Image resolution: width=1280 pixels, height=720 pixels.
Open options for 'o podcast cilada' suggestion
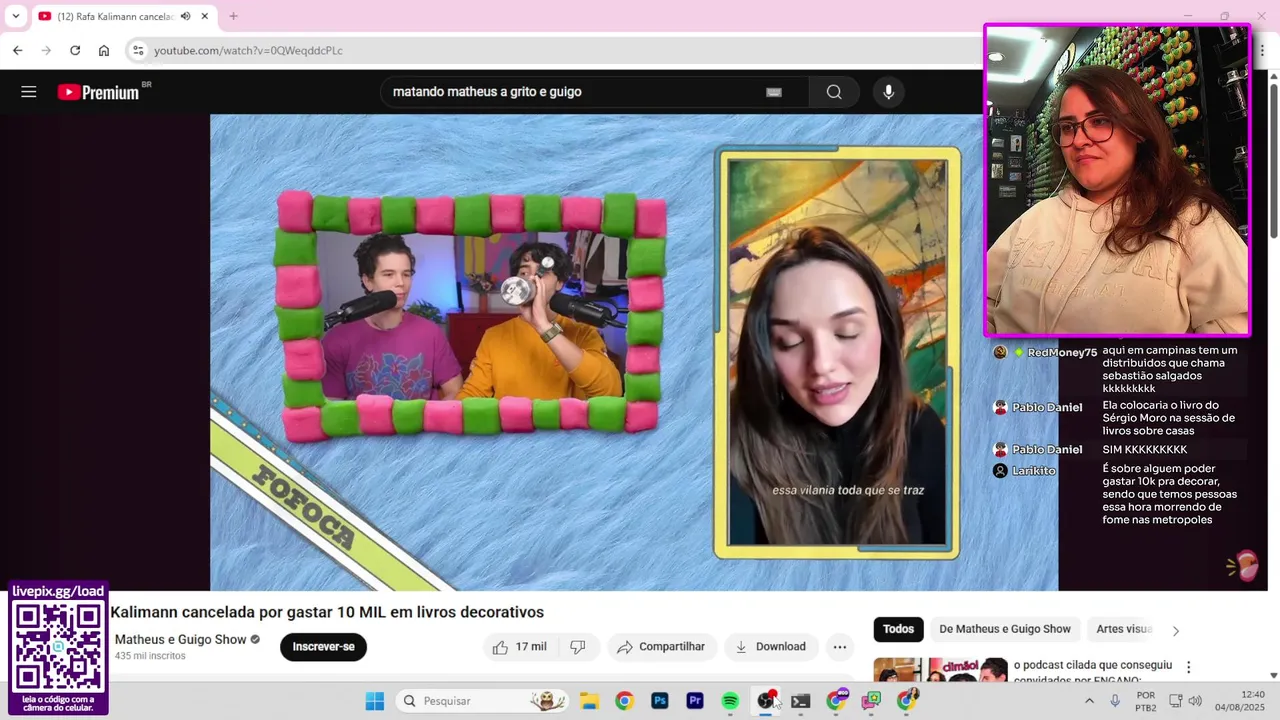click(x=1188, y=667)
